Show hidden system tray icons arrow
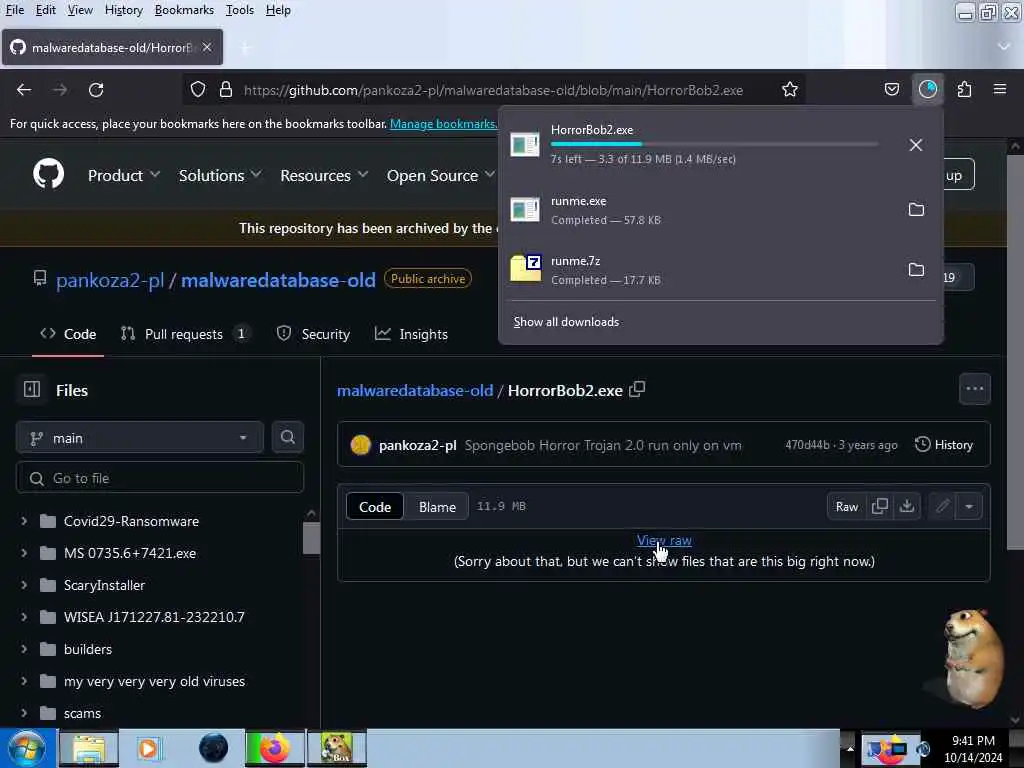 [850, 748]
